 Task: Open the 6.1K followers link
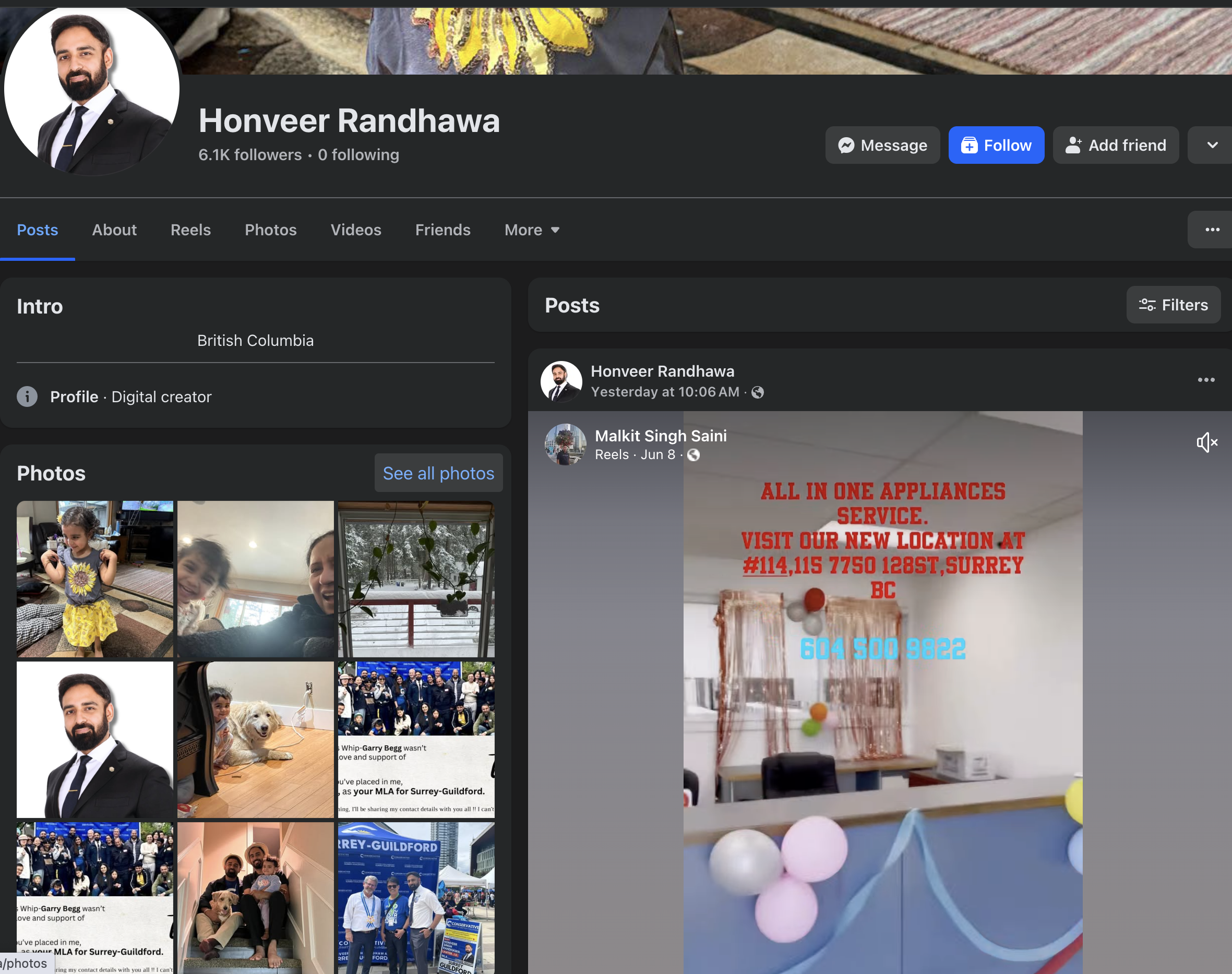[250, 155]
